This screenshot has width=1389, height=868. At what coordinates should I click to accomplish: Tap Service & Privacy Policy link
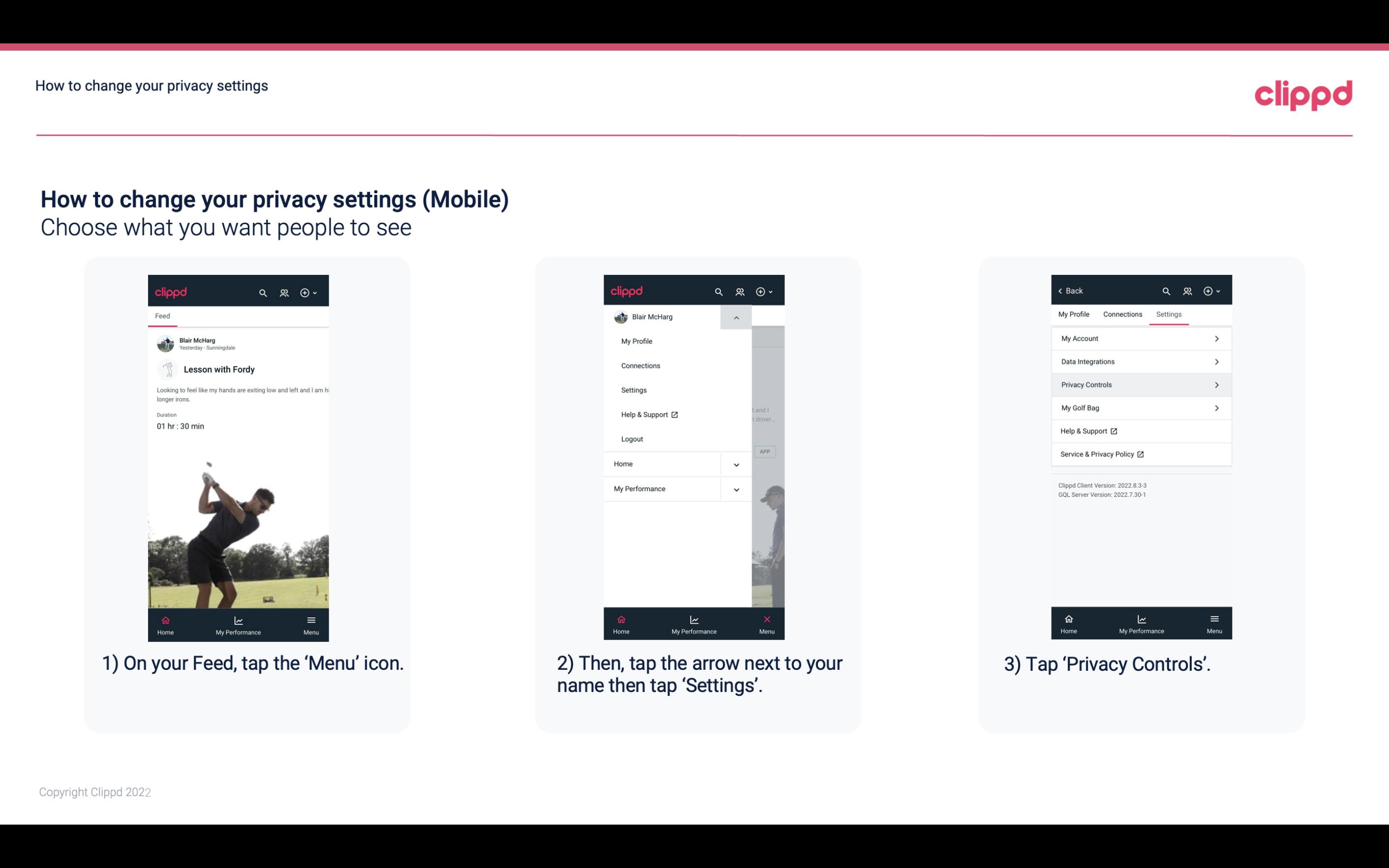coord(1102,454)
